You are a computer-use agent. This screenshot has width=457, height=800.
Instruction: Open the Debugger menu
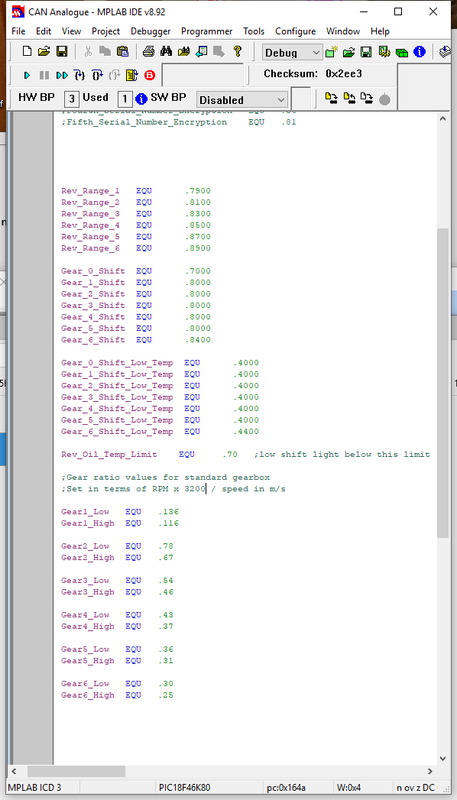150,31
